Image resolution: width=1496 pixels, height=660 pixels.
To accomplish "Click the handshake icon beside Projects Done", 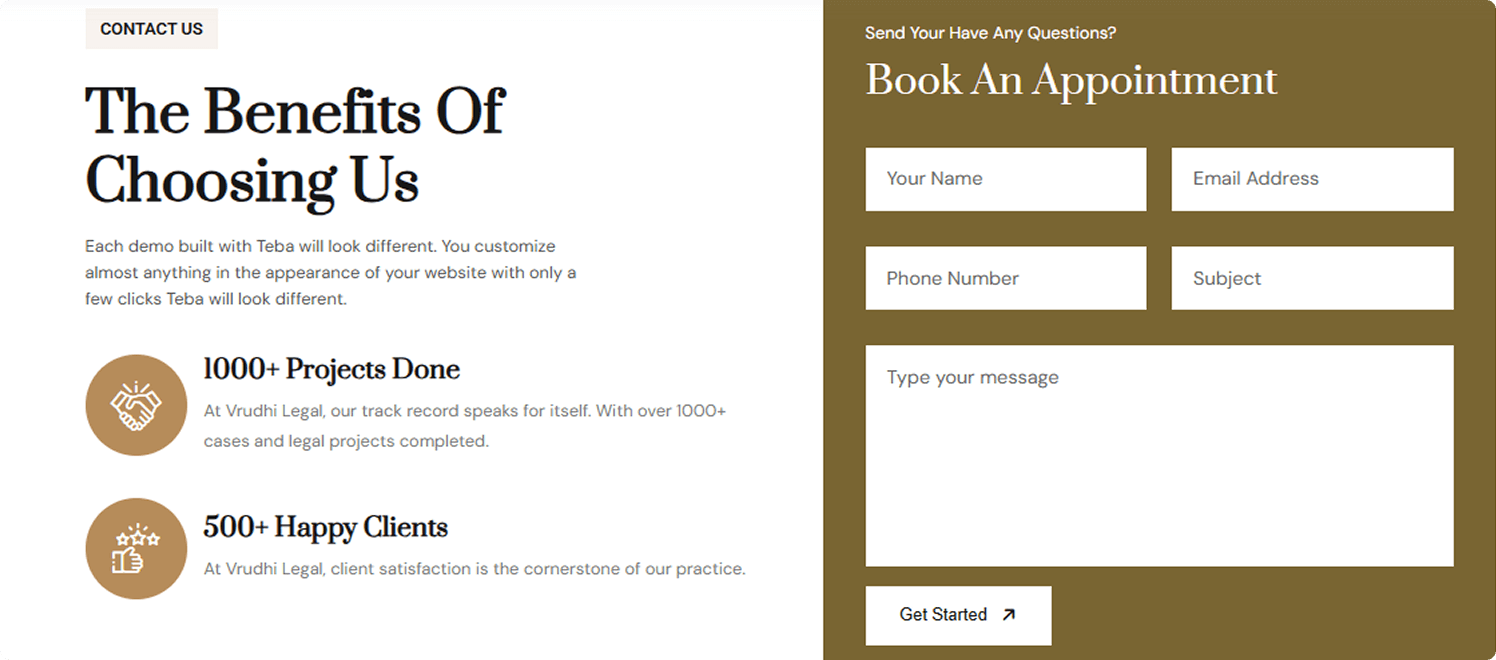I will (x=136, y=405).
